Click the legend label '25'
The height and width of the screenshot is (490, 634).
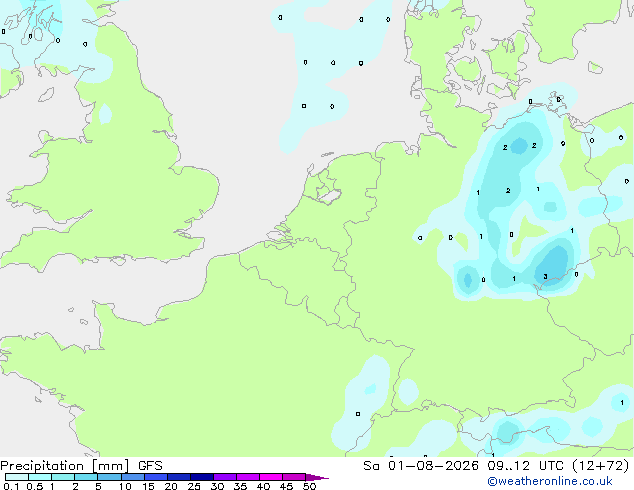[x=194, y=486]
